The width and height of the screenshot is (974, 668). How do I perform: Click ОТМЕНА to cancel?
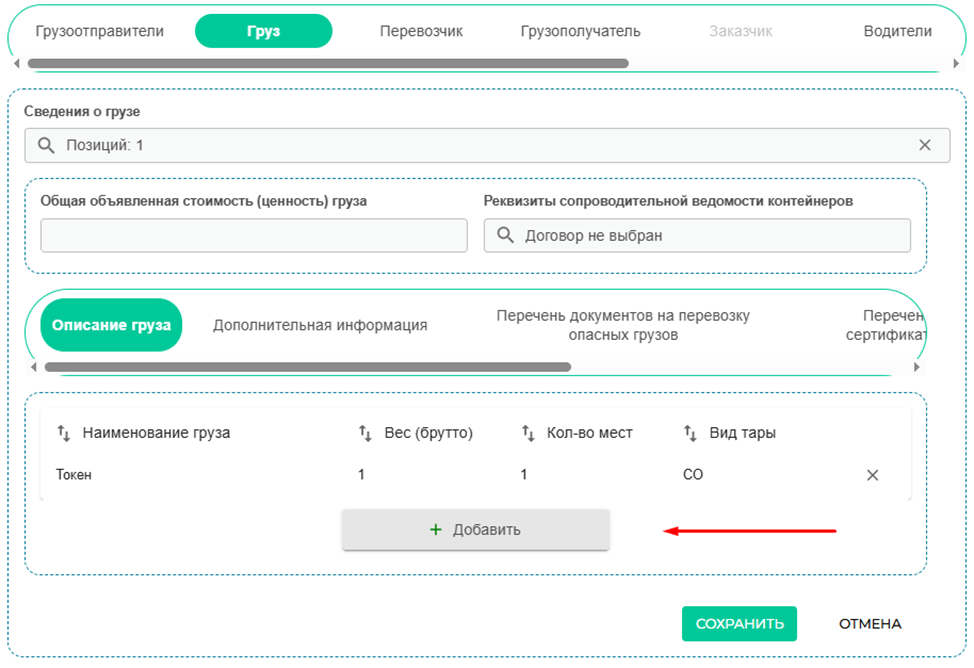point(869,623)
